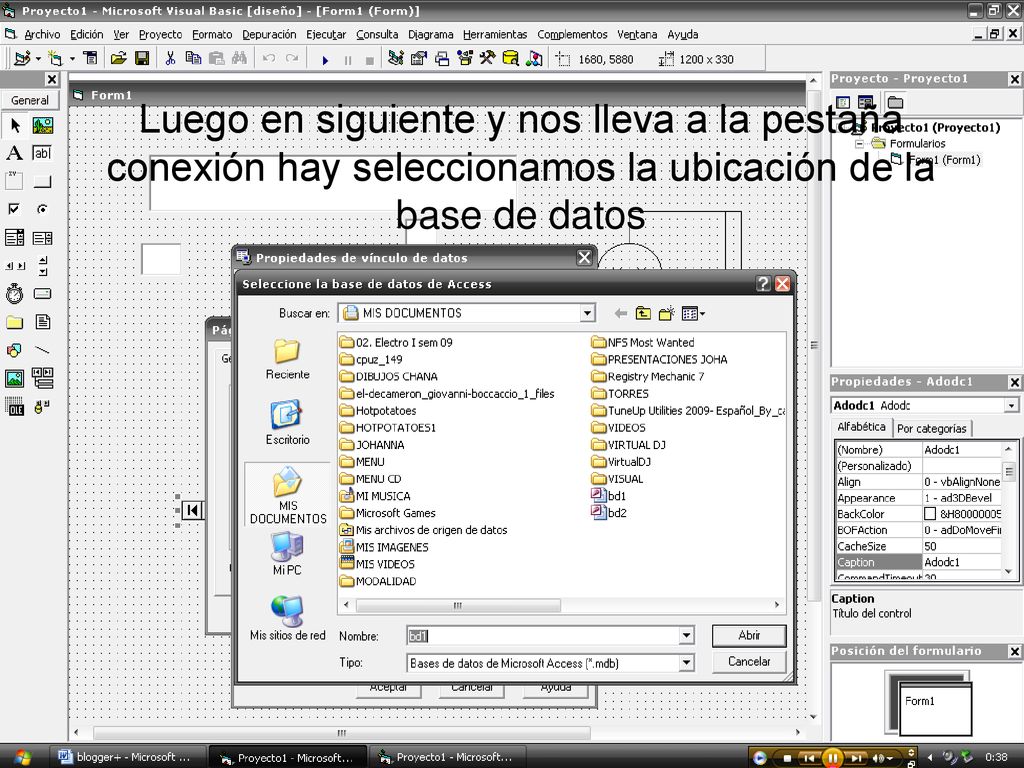This screenshot has width=1024, height=768.
Task: Open the Object Browser toolbar icon
Action: (464, 59)
